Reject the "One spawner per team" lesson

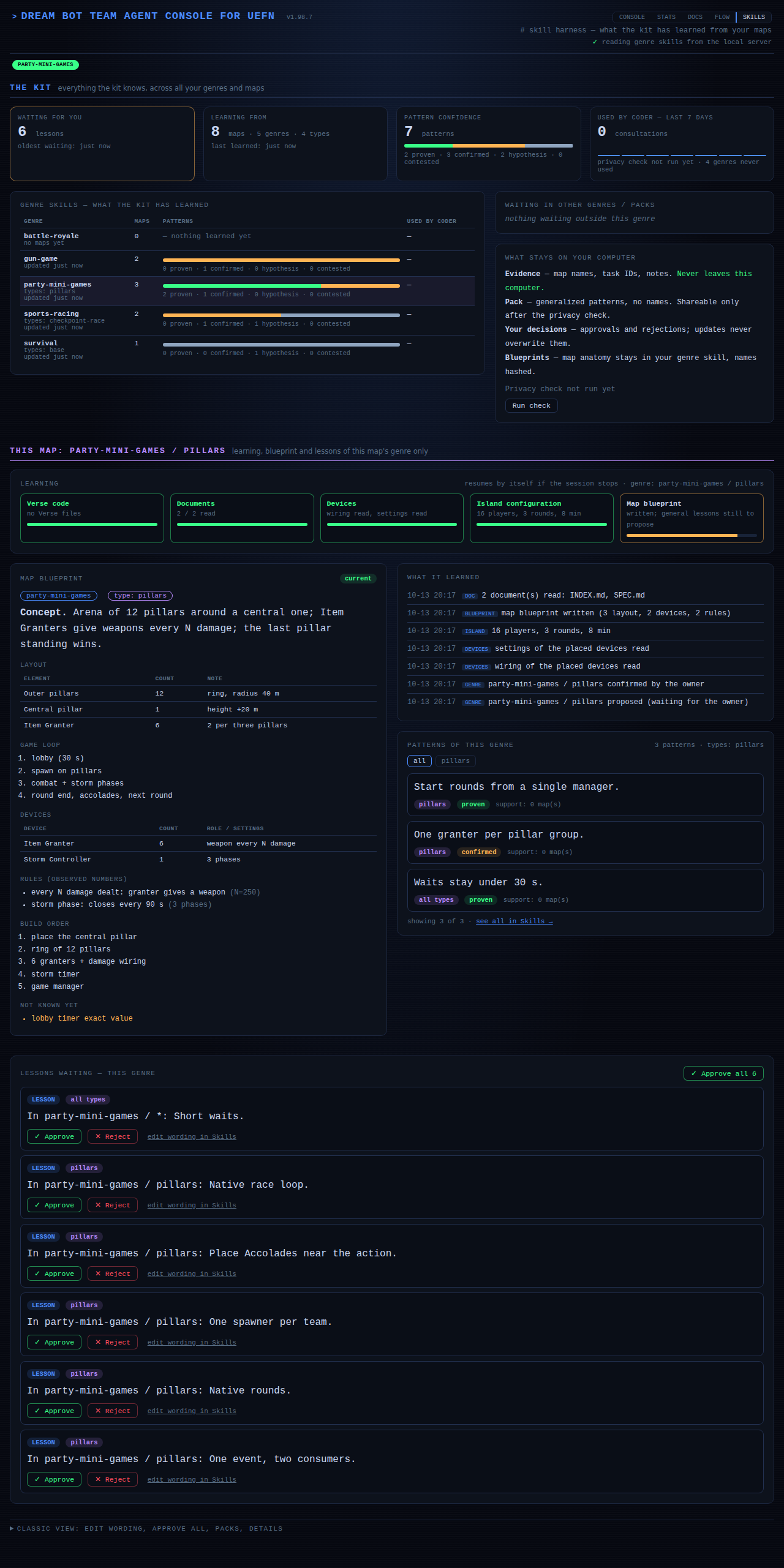[x=113, y=1342]
